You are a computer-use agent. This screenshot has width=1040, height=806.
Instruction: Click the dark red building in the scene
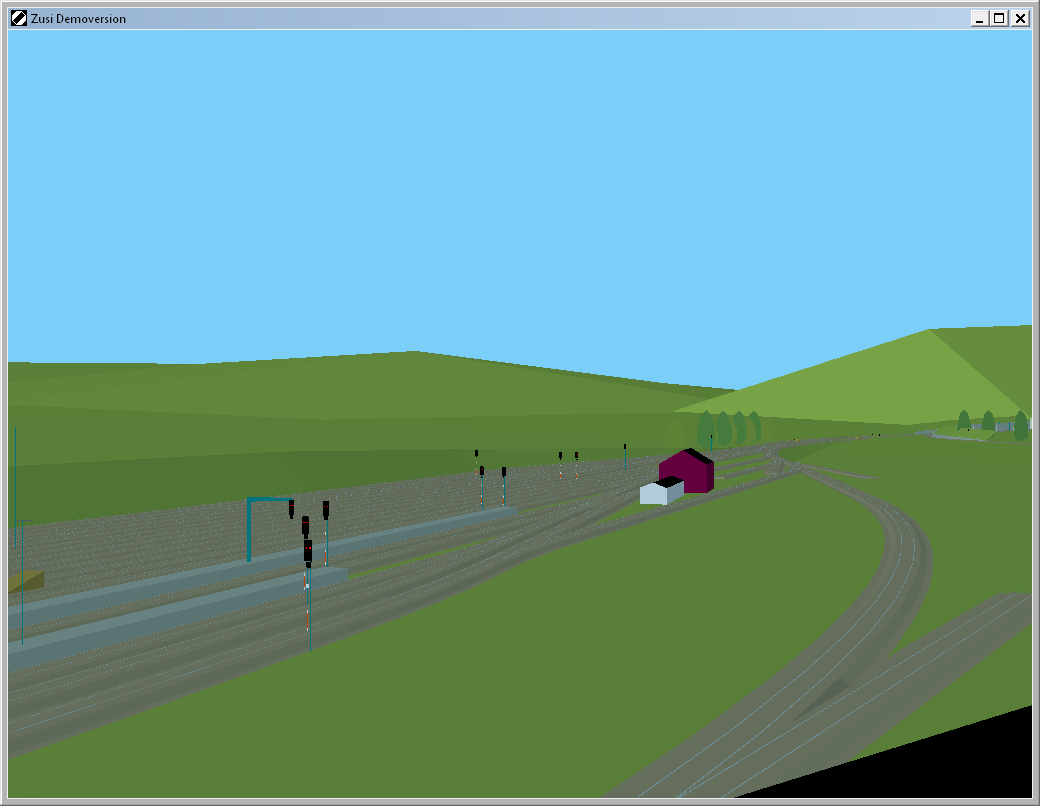coord(687,471)
